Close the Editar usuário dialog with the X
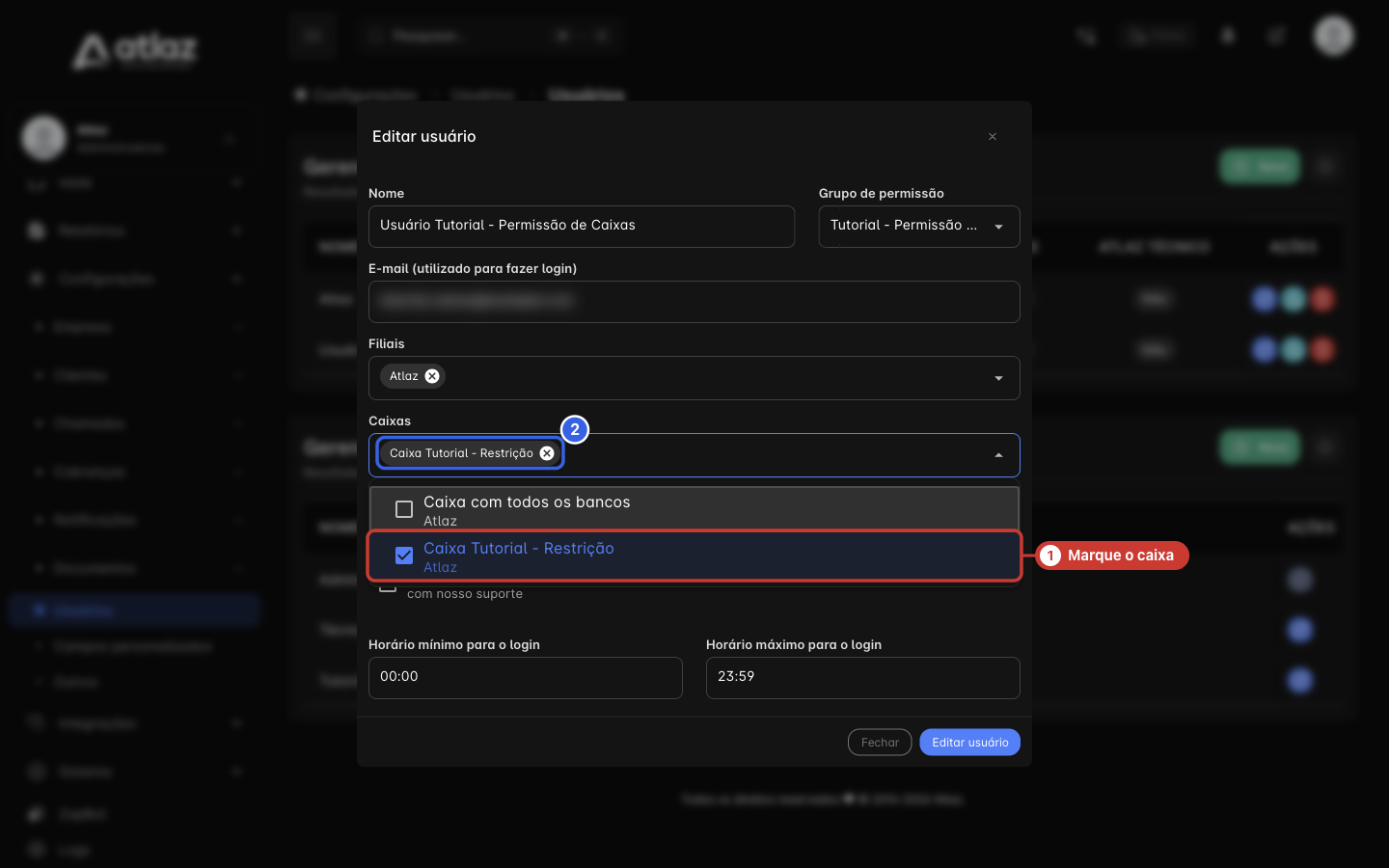 click(x=993, y=137)
